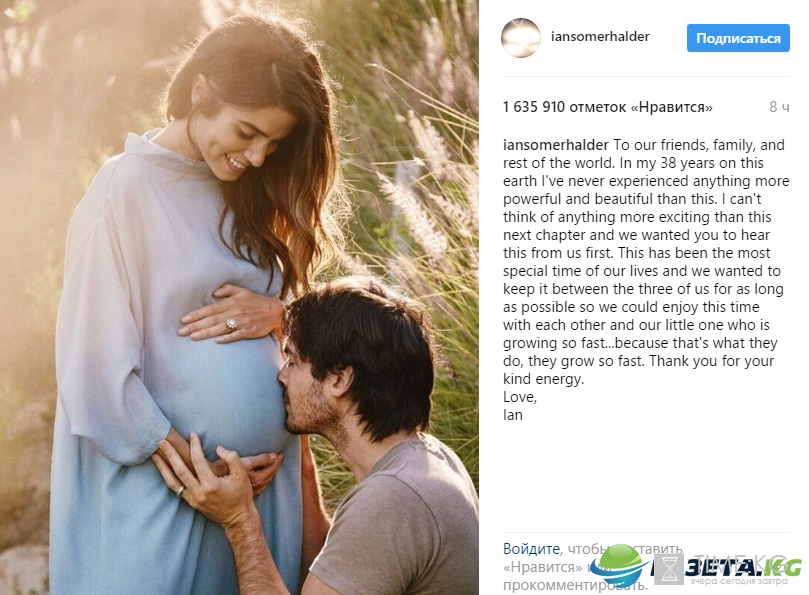809x595 pixels.
Task: Click the blue Подписаться button
Action: tap(738, 38)
